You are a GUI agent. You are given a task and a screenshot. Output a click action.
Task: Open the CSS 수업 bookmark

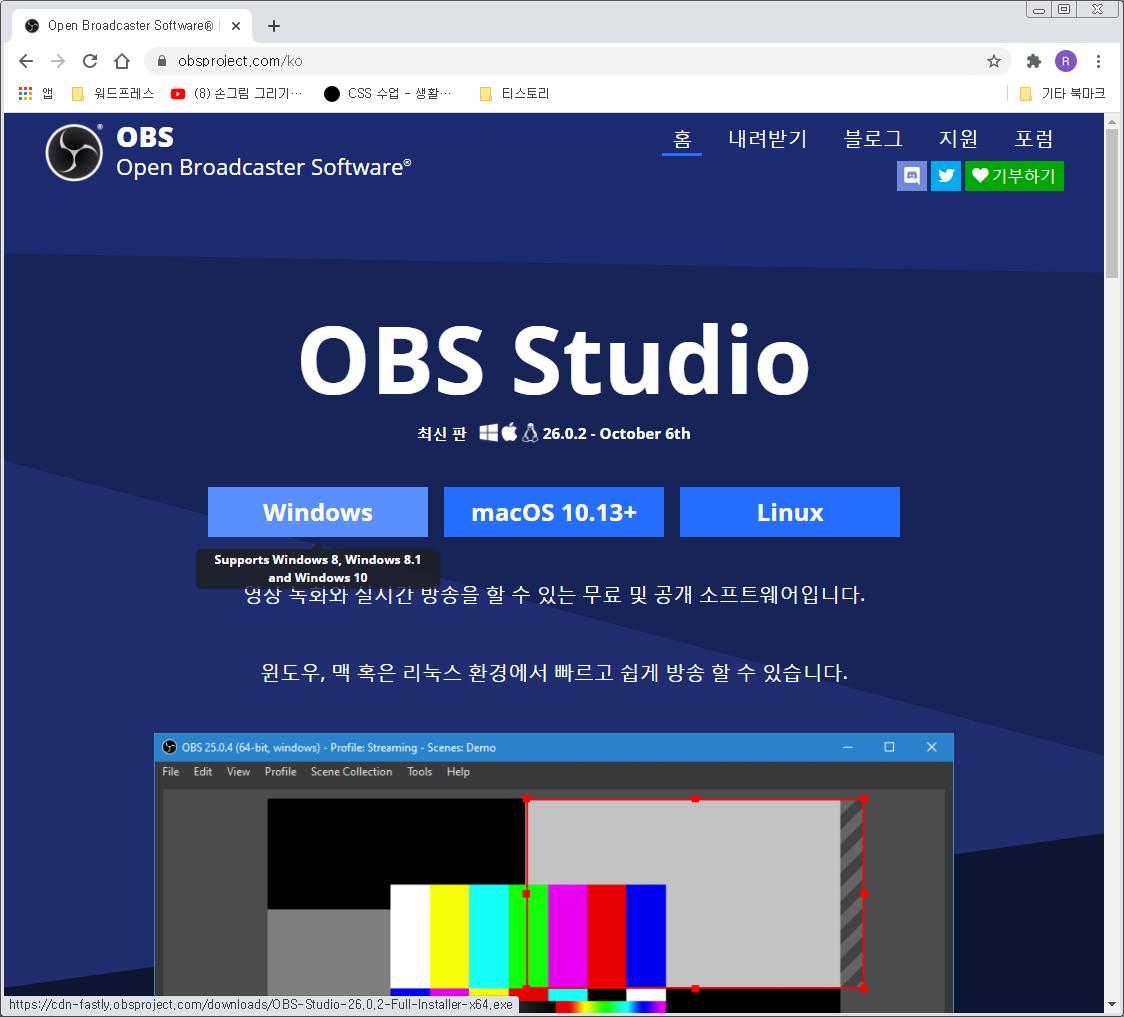[x=388, y=93]
